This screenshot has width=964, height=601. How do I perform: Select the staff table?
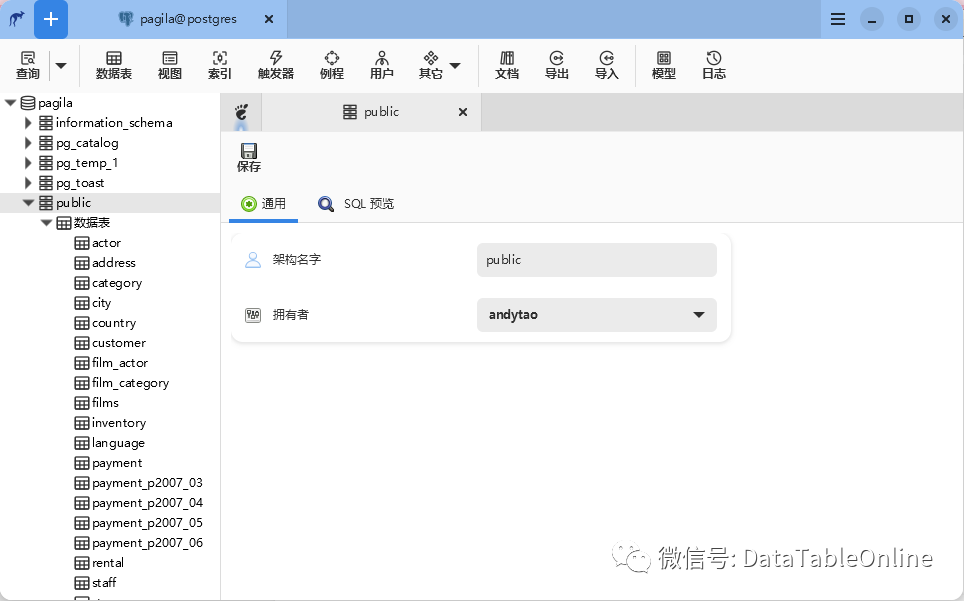coord(104,583)
